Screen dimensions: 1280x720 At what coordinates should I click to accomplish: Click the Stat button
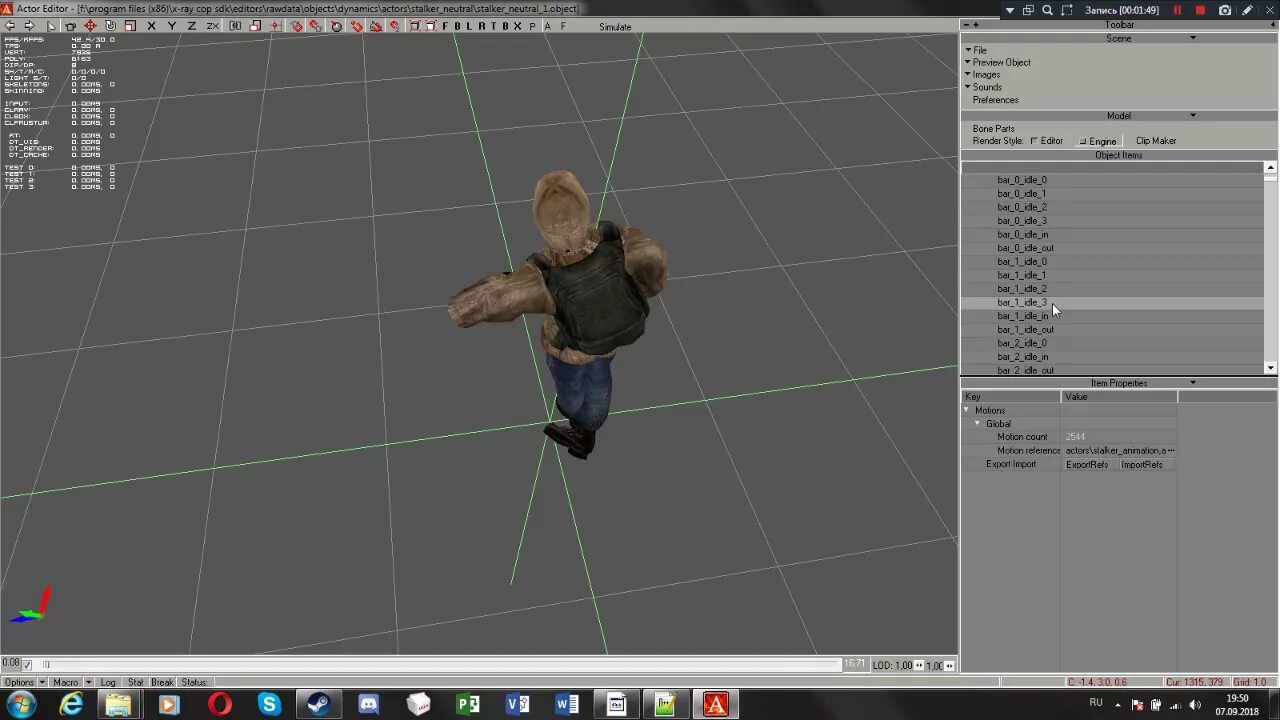(135, 682)
